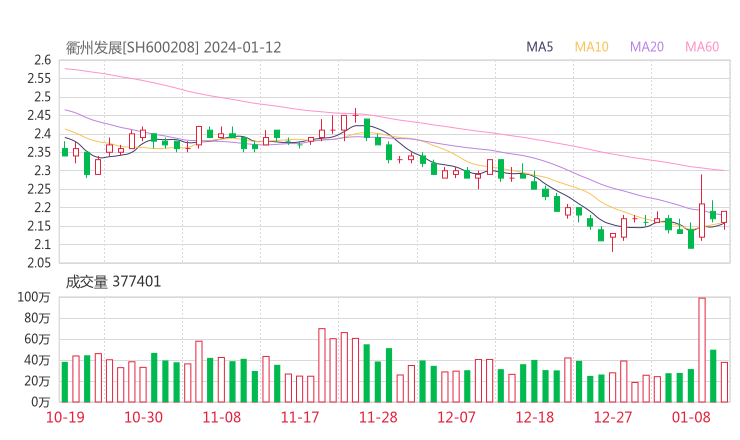Select the 12-07 date label
The height and width of the screenshot is (440, 740).
click(x=456, y=417)
